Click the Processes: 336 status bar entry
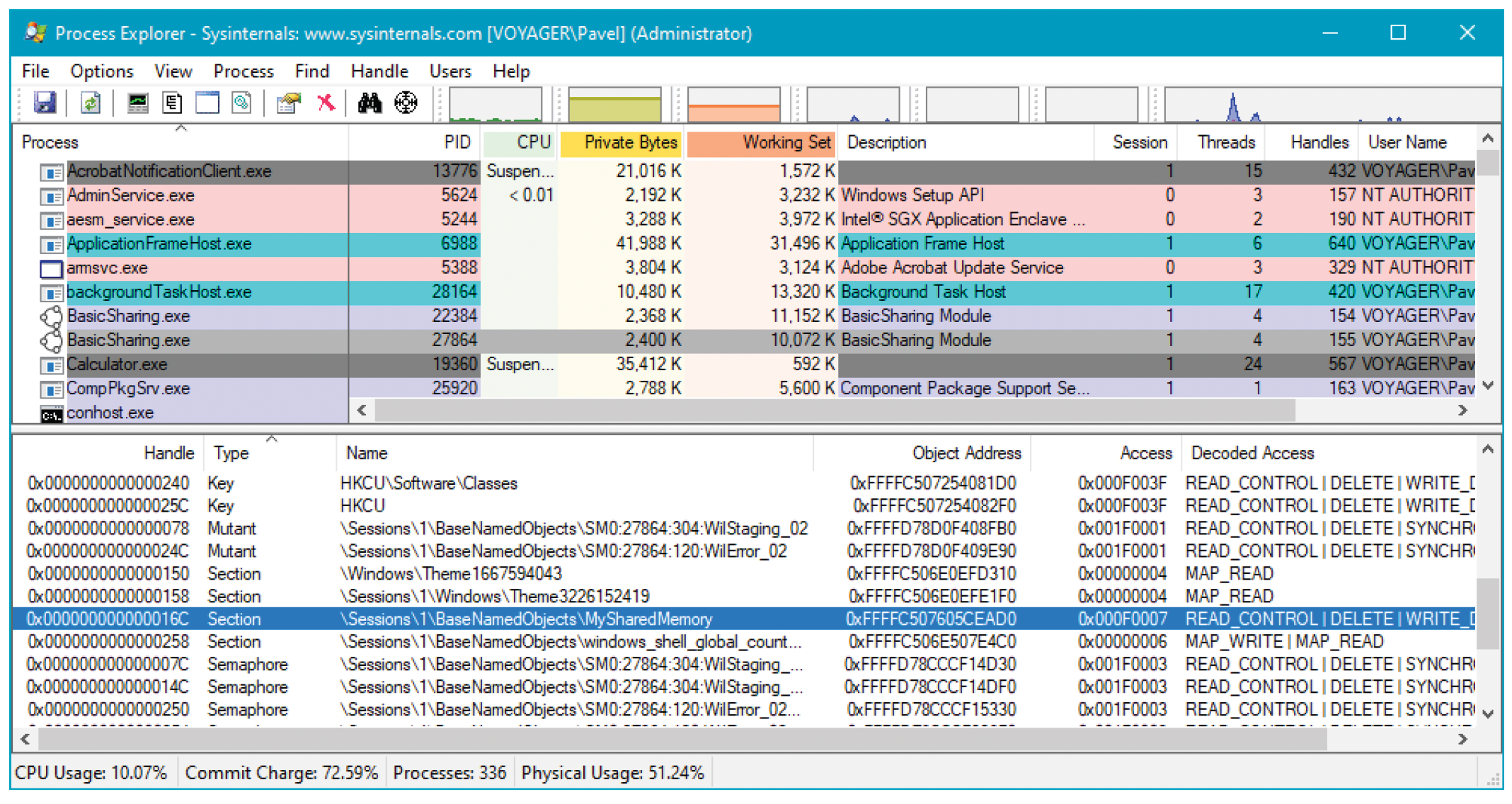1512x804 pixels. point(449,774)
